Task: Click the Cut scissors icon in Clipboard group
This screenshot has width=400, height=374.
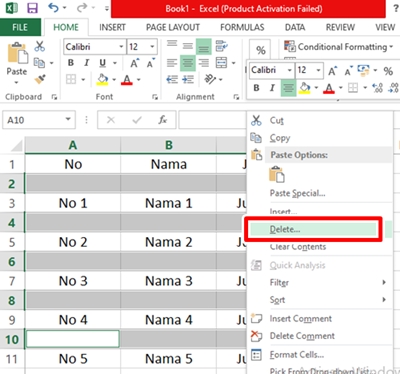Action: tap(39, 46)
